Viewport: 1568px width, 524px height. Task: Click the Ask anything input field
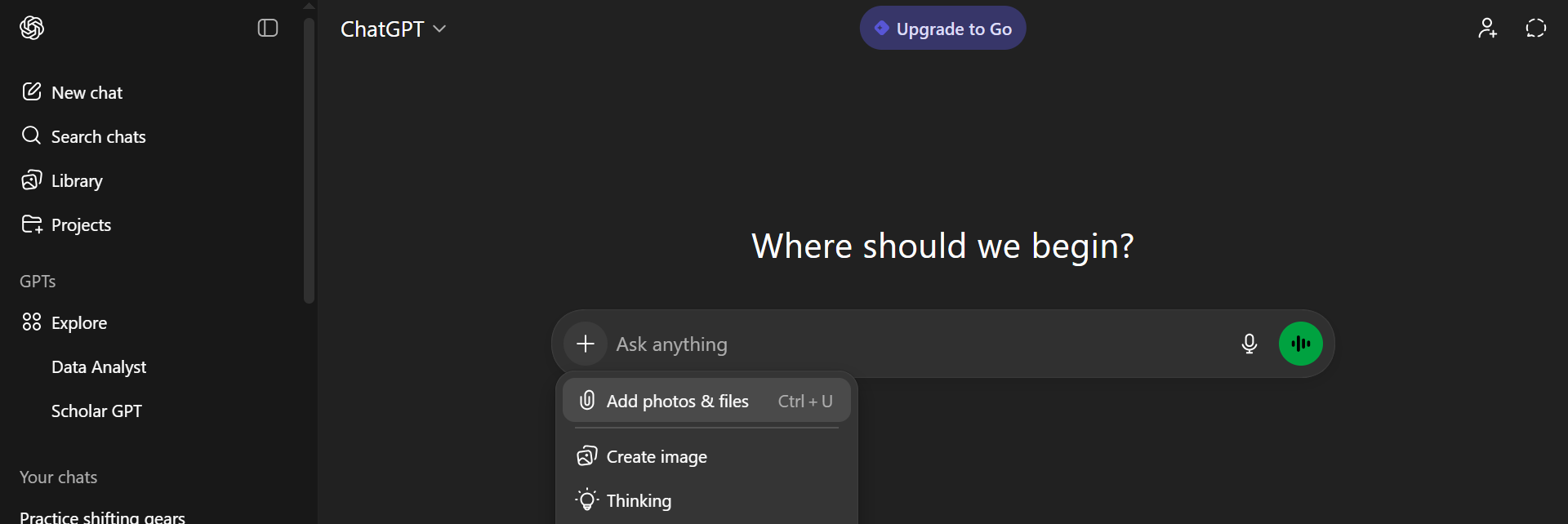tap(915, 344)
